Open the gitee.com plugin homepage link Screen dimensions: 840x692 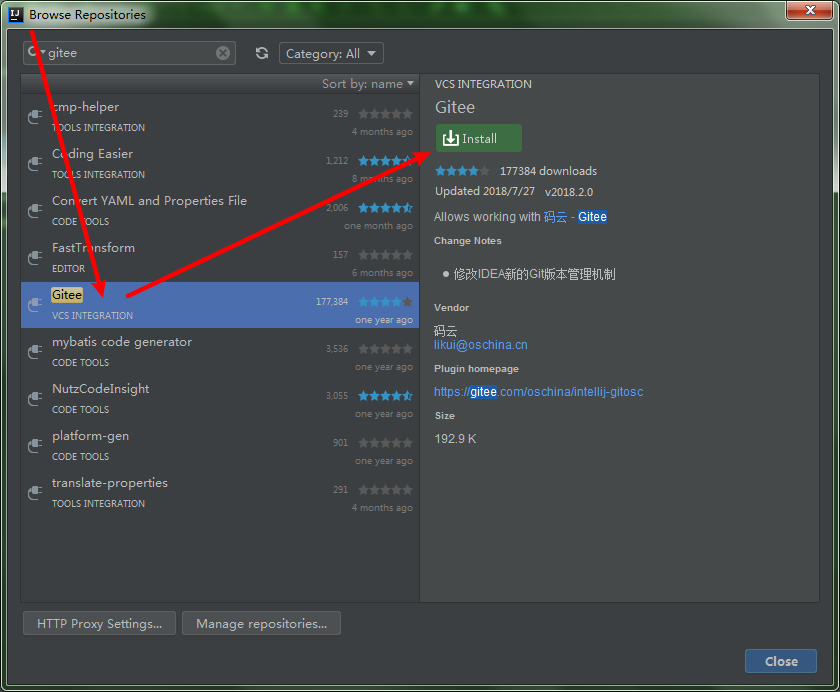tap(538, 392)
